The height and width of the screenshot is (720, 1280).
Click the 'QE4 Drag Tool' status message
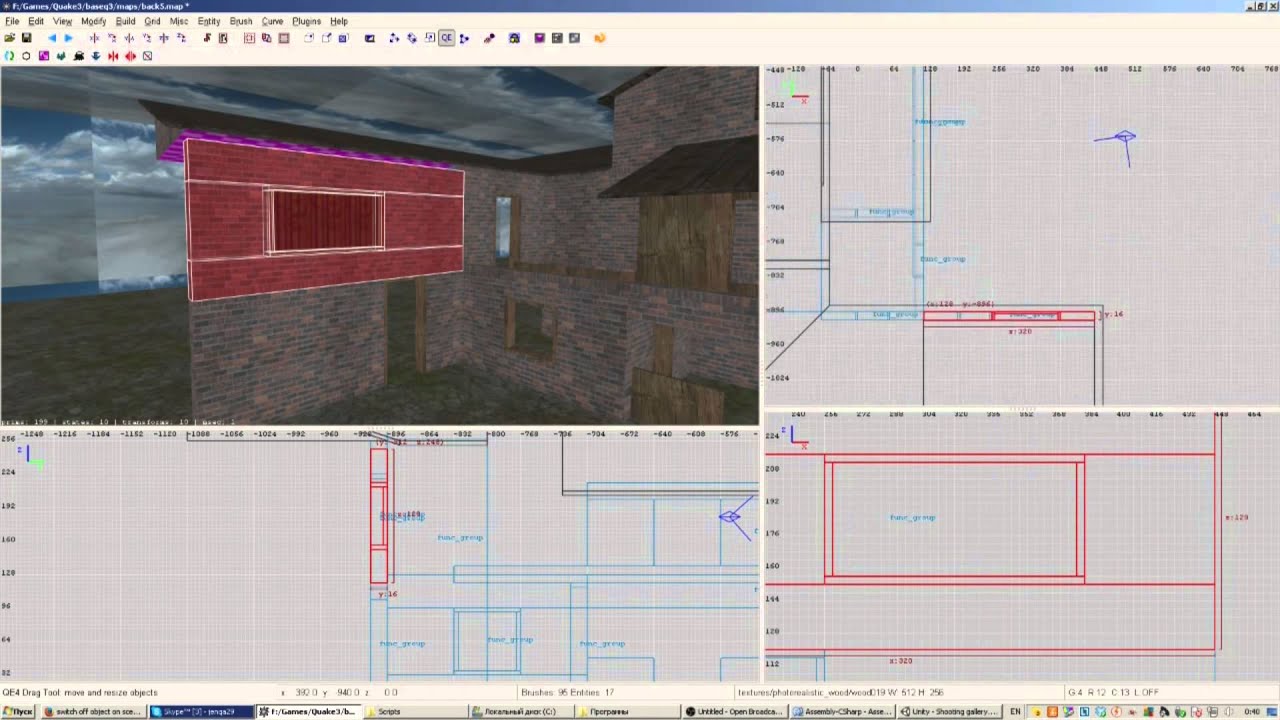80,692
